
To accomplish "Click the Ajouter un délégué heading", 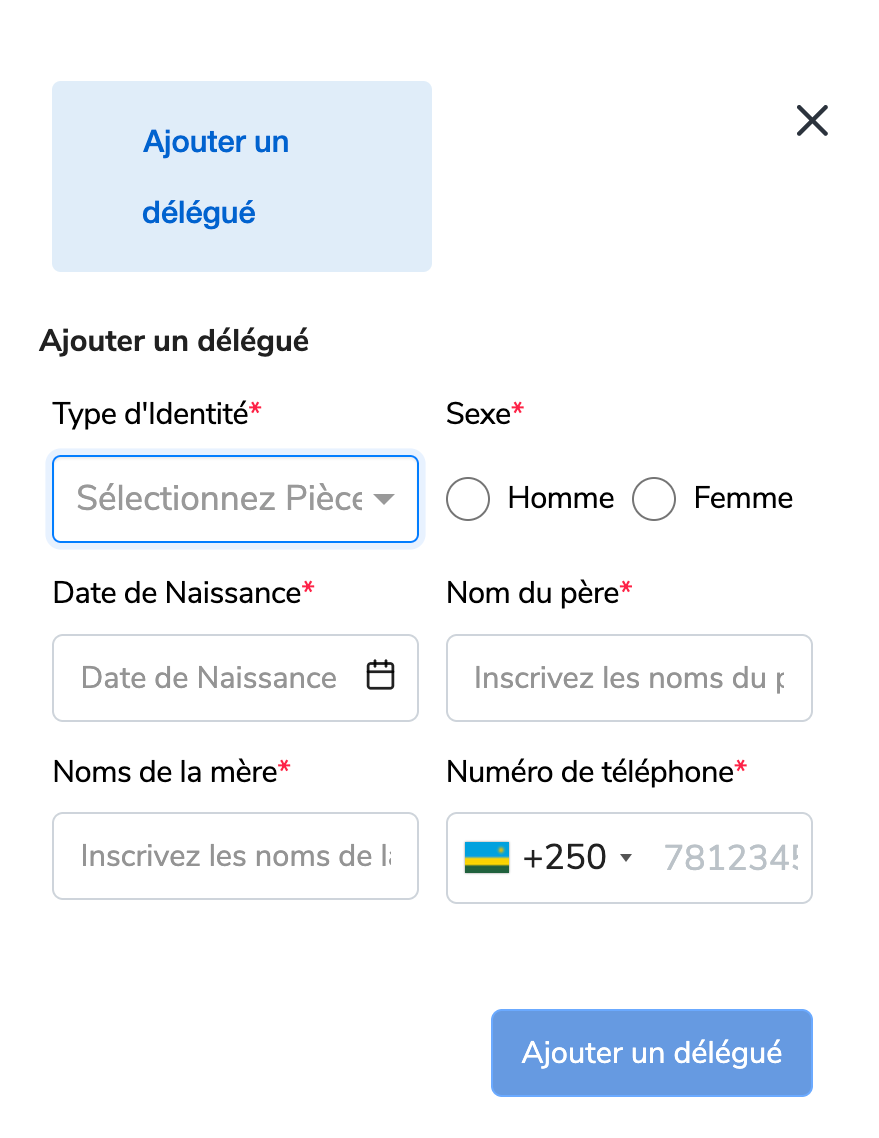I will pos(174,341).
